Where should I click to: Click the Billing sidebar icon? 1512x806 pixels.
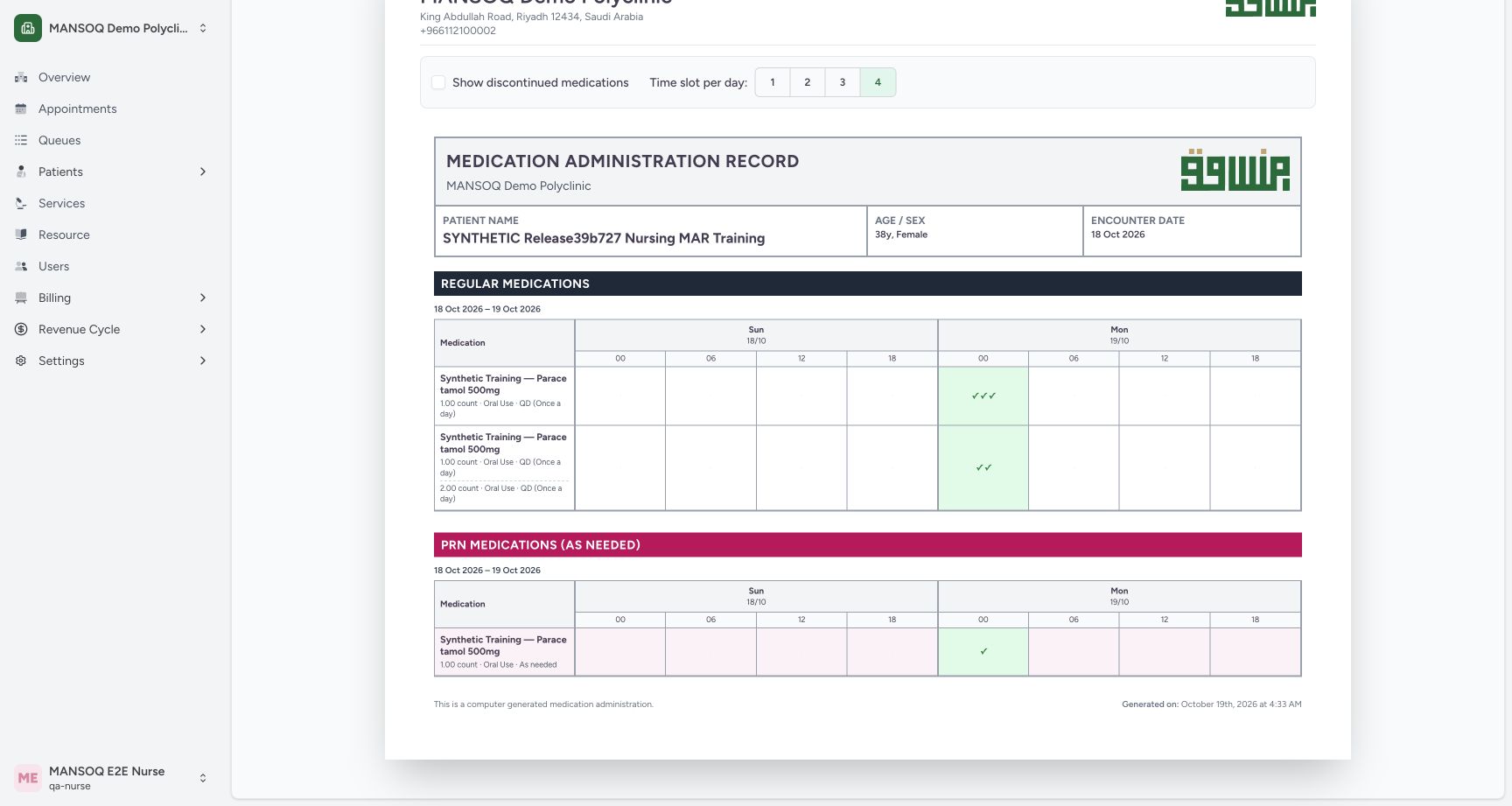21,298
